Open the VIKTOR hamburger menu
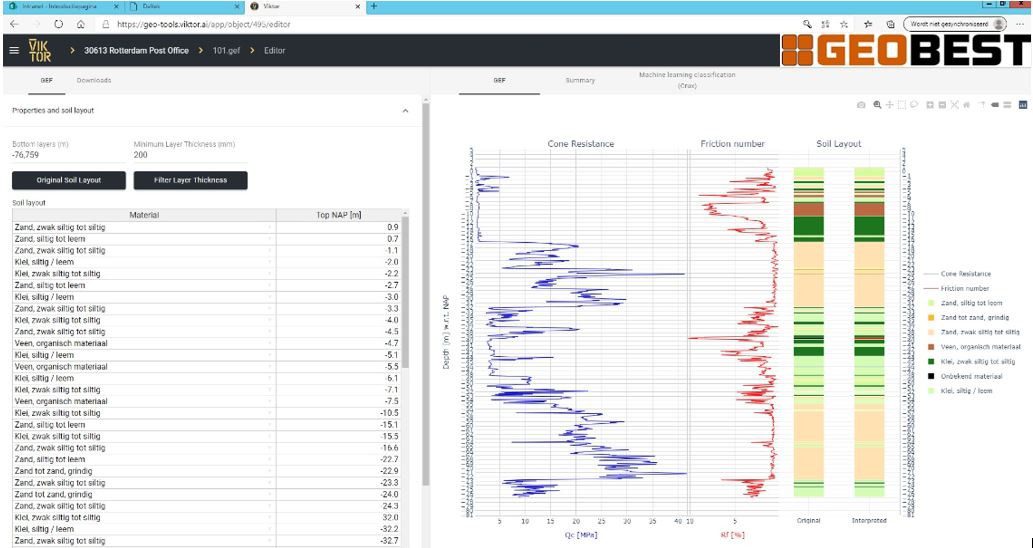Image resolution: width=1033 pixels, height=548 pixels. tap(13, 50)
